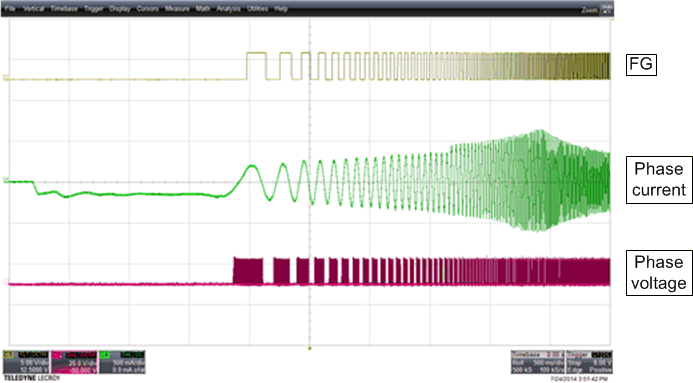Image resolution: width=693 pixels, height=383 pixels.
Task: Click the Phase voltage label box
Action: [659, 273]
